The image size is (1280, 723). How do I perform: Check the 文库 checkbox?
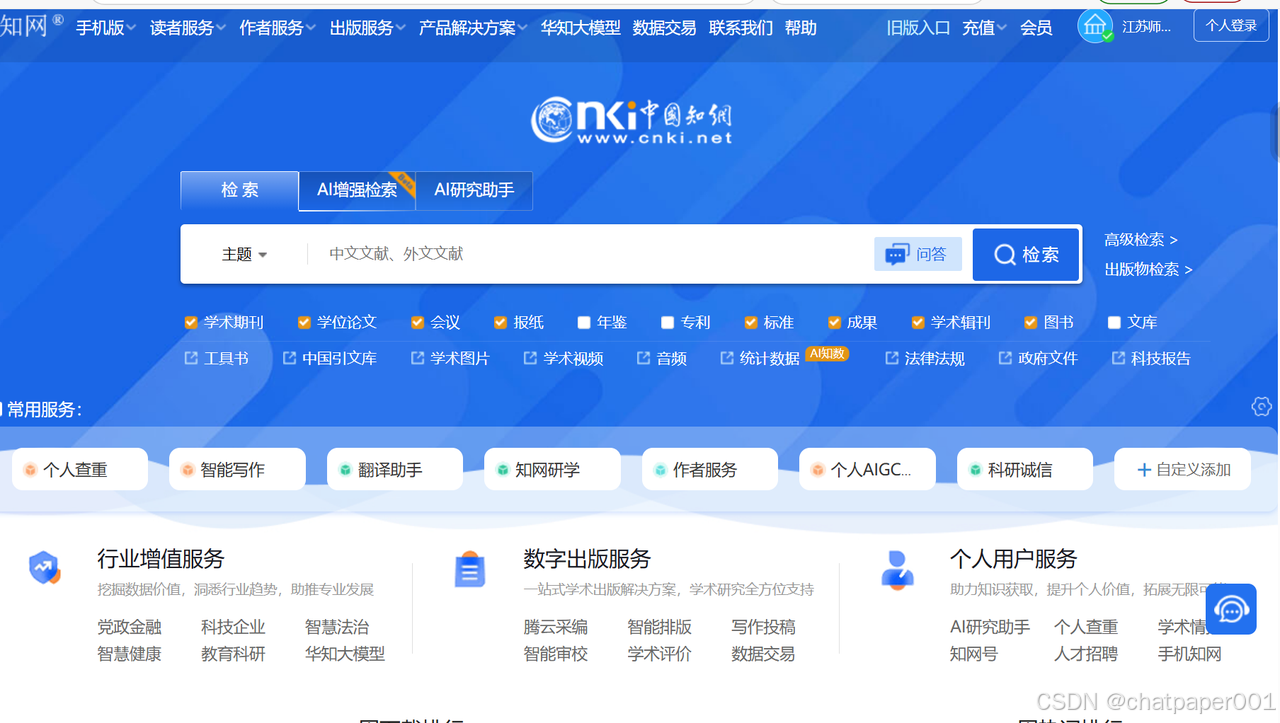[x=1114, y=322]
